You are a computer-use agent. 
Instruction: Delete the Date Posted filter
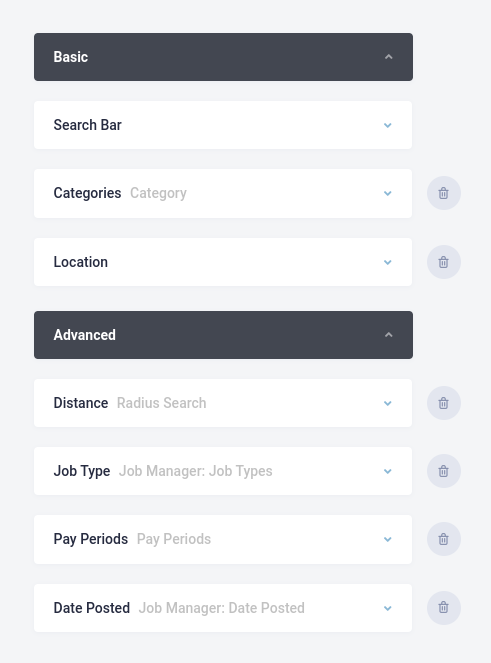click(444, 608)
